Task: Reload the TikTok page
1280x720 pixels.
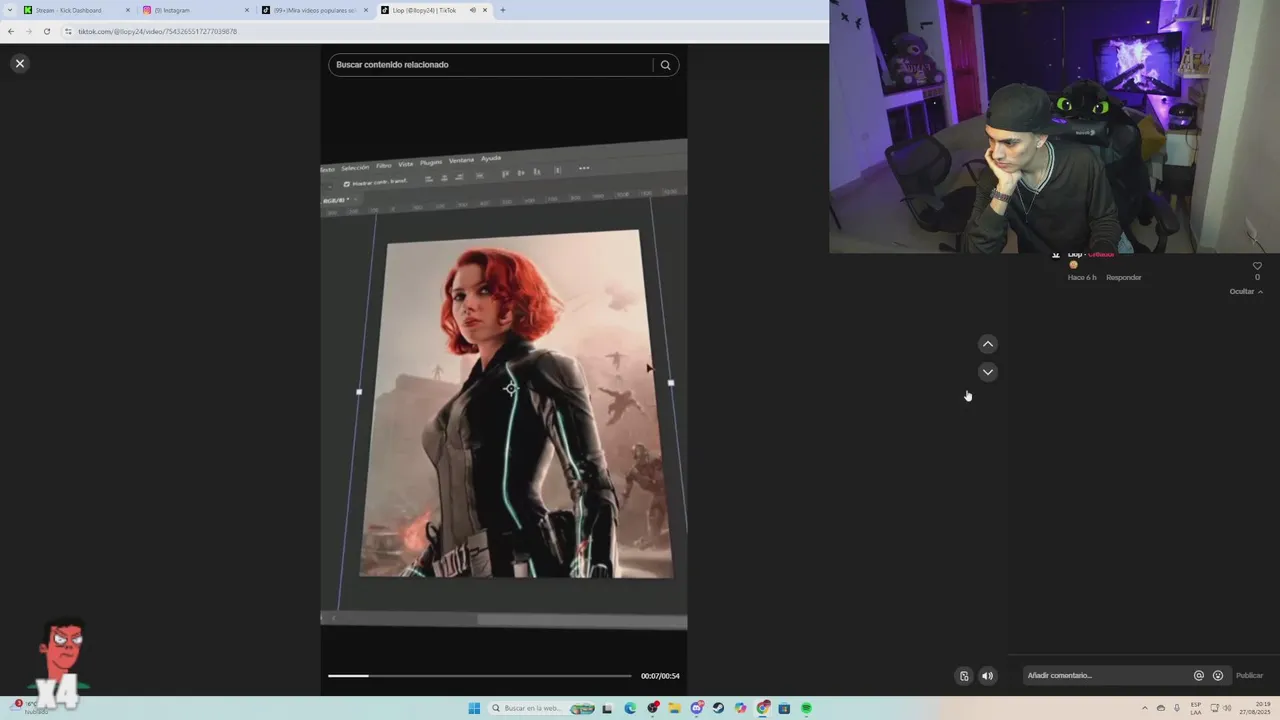Action: (x=46, y=31)
